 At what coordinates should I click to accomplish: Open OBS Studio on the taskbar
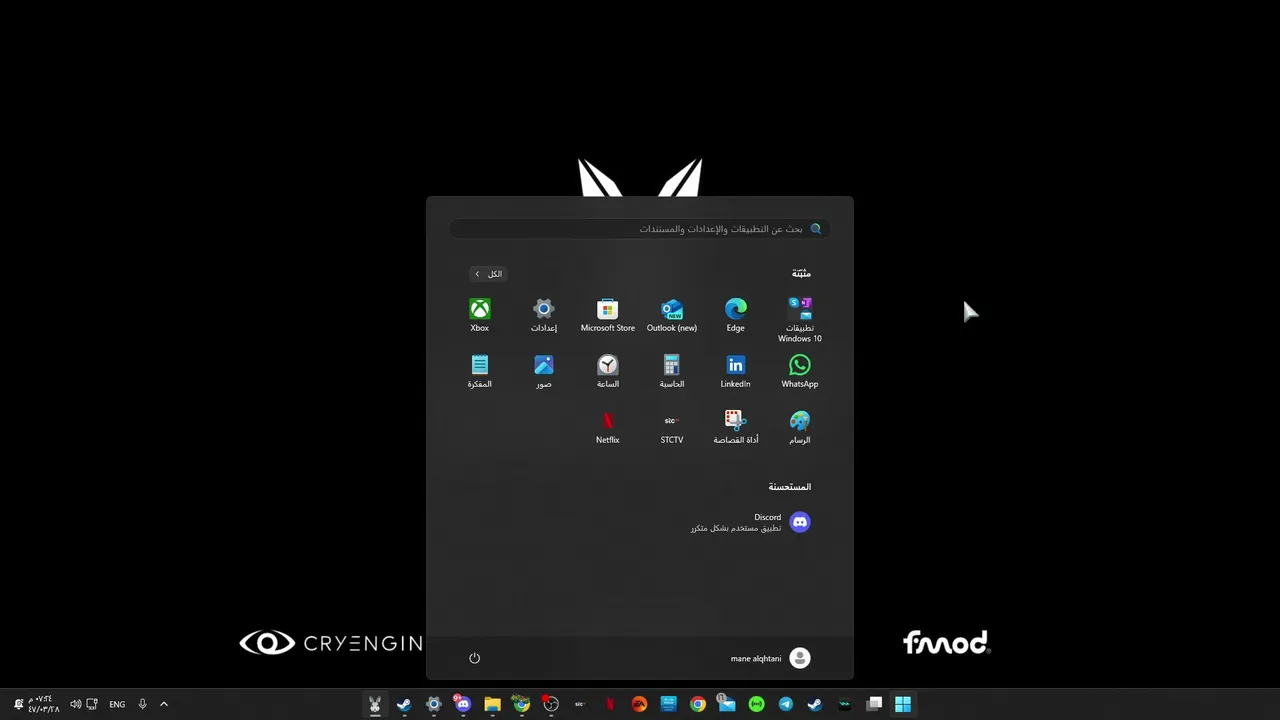[551, 704]
